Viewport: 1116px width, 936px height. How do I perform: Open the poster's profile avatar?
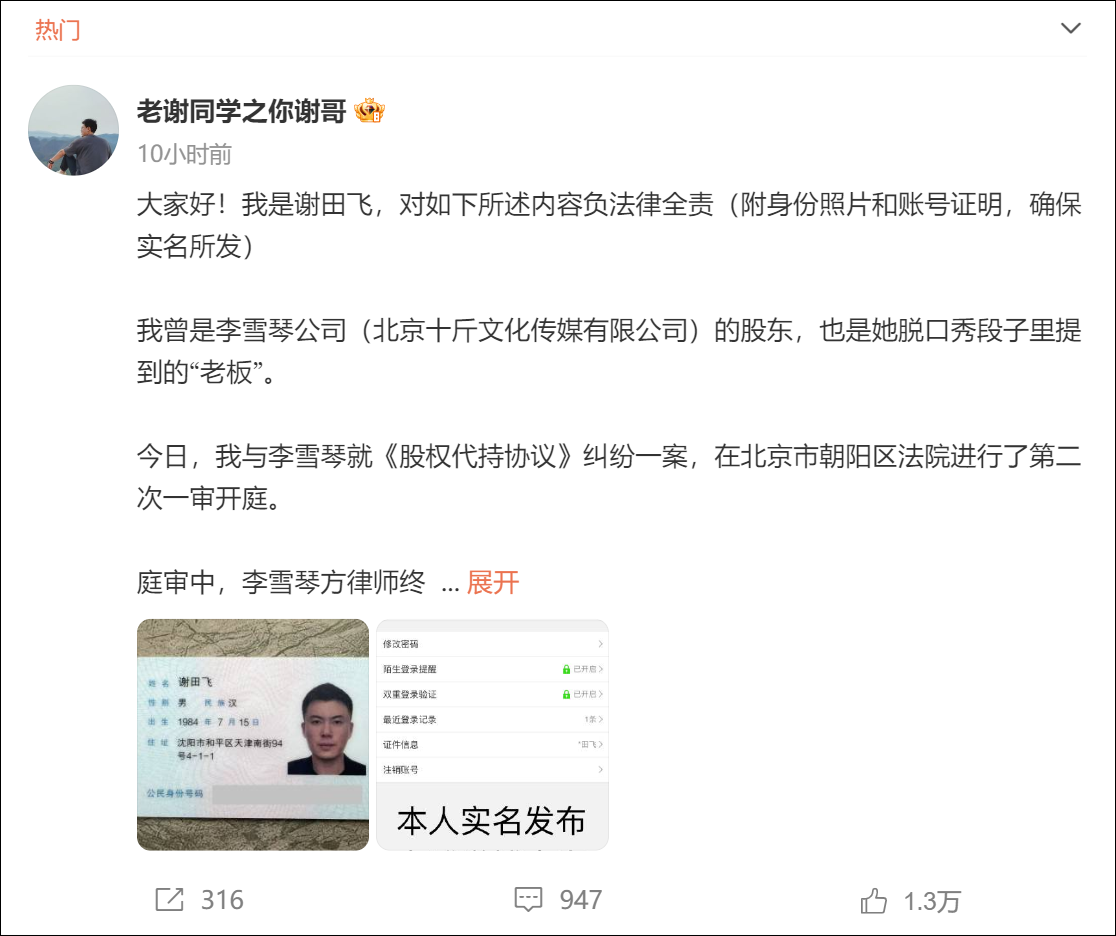(x=73, y=130)
